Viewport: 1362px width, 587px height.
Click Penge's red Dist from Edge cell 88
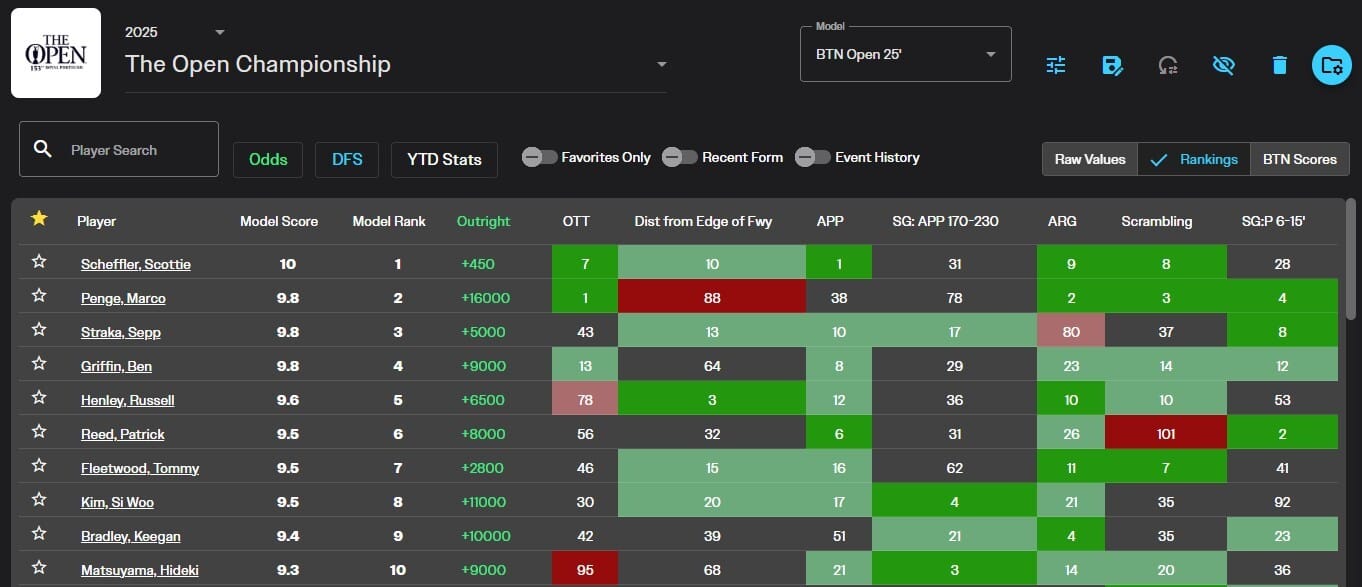tap(712, 298)
